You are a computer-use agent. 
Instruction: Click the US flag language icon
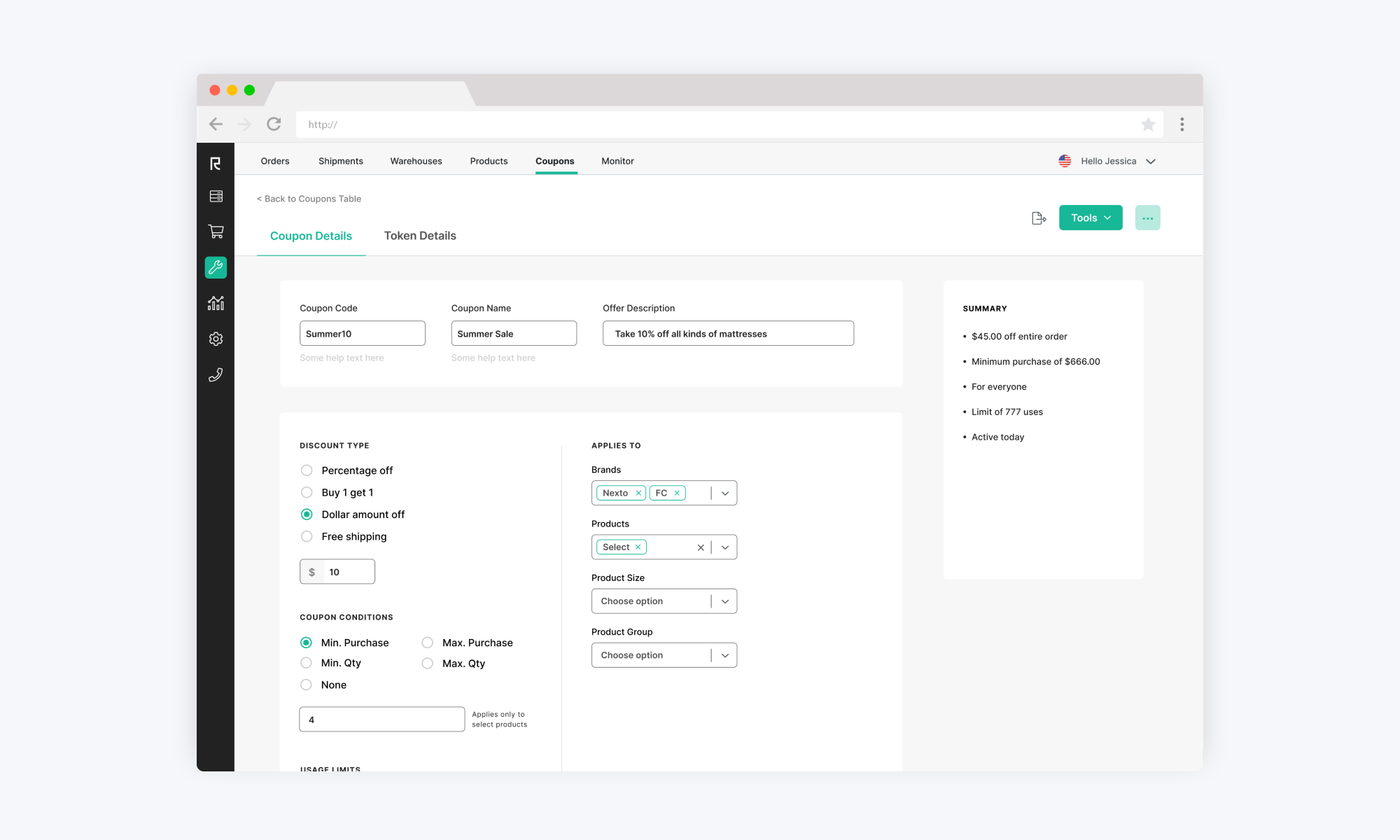click(x=1065, y=161)
